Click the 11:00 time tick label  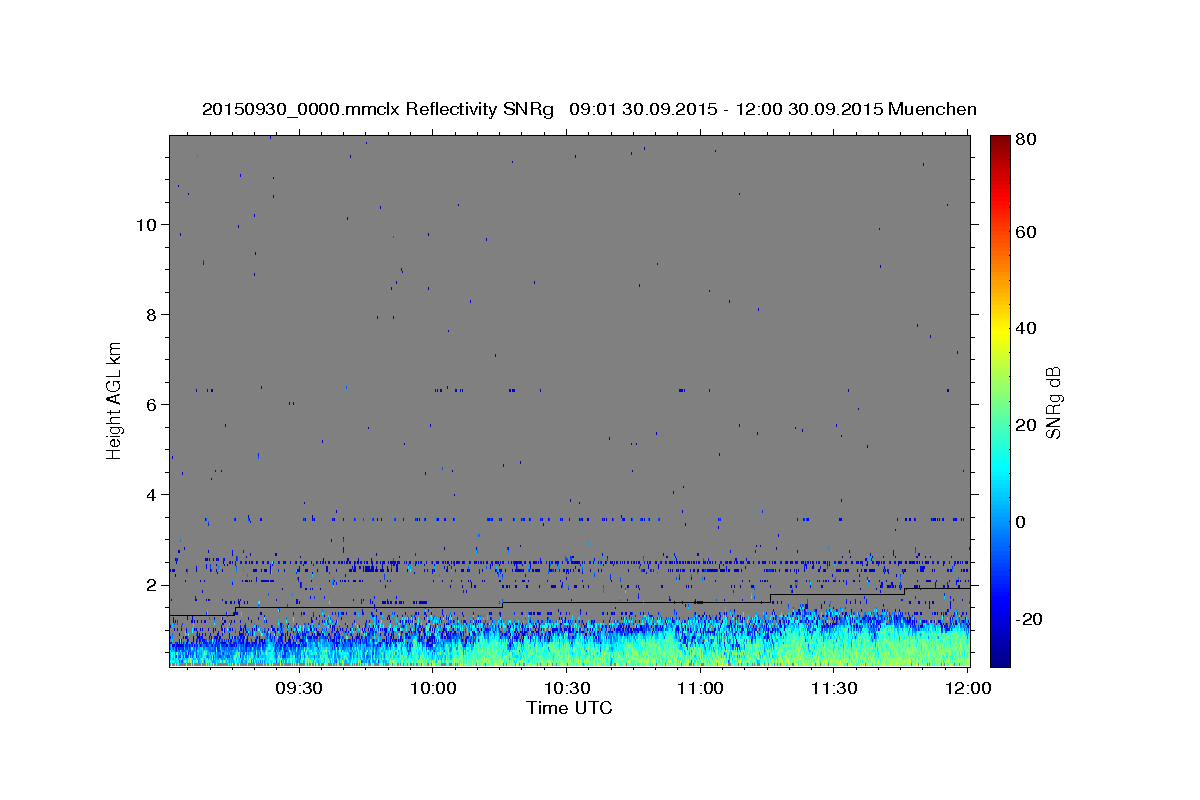pos(701,688)
